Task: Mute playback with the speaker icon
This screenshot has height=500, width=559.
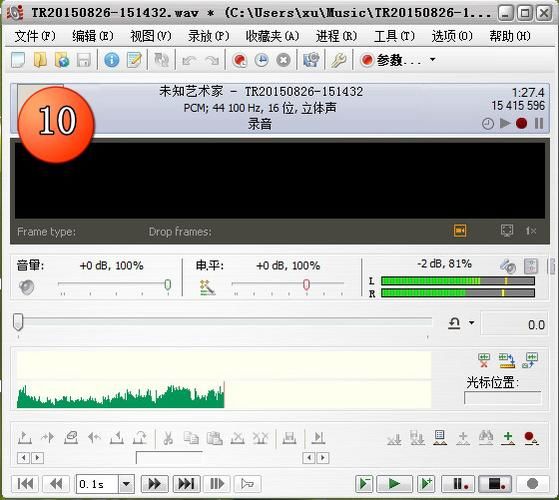Action: tap(27, 287)
